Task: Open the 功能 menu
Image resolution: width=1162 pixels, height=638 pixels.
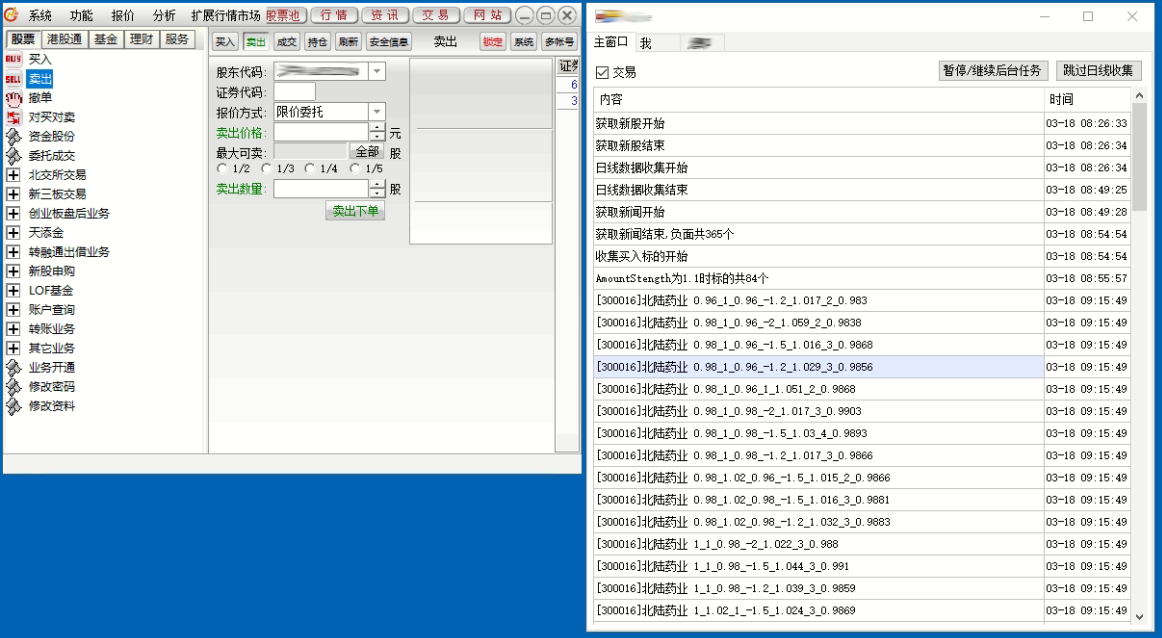Action: coord(81,16)
